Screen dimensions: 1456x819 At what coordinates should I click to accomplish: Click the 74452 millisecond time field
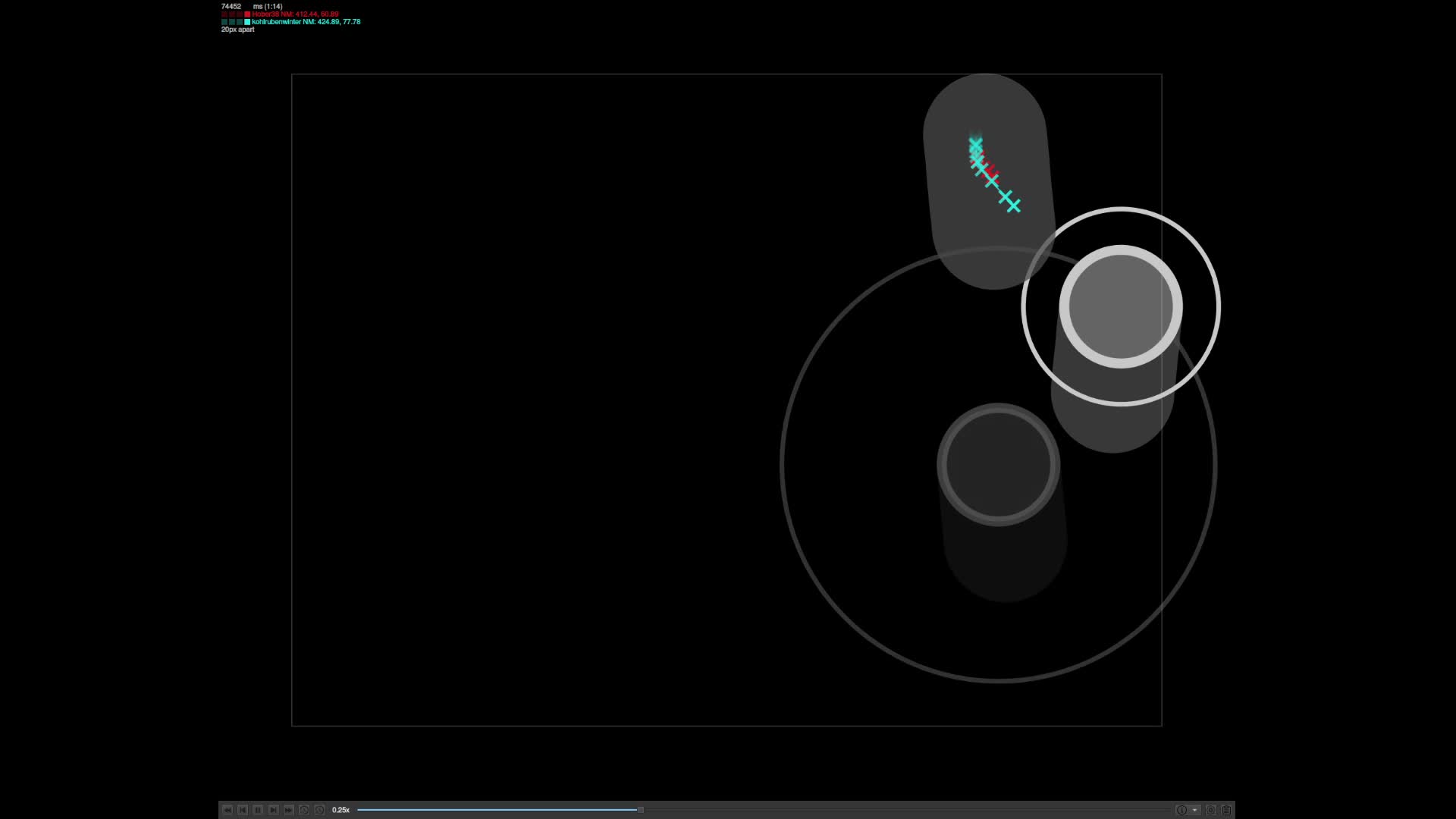[x=231, y=6]
